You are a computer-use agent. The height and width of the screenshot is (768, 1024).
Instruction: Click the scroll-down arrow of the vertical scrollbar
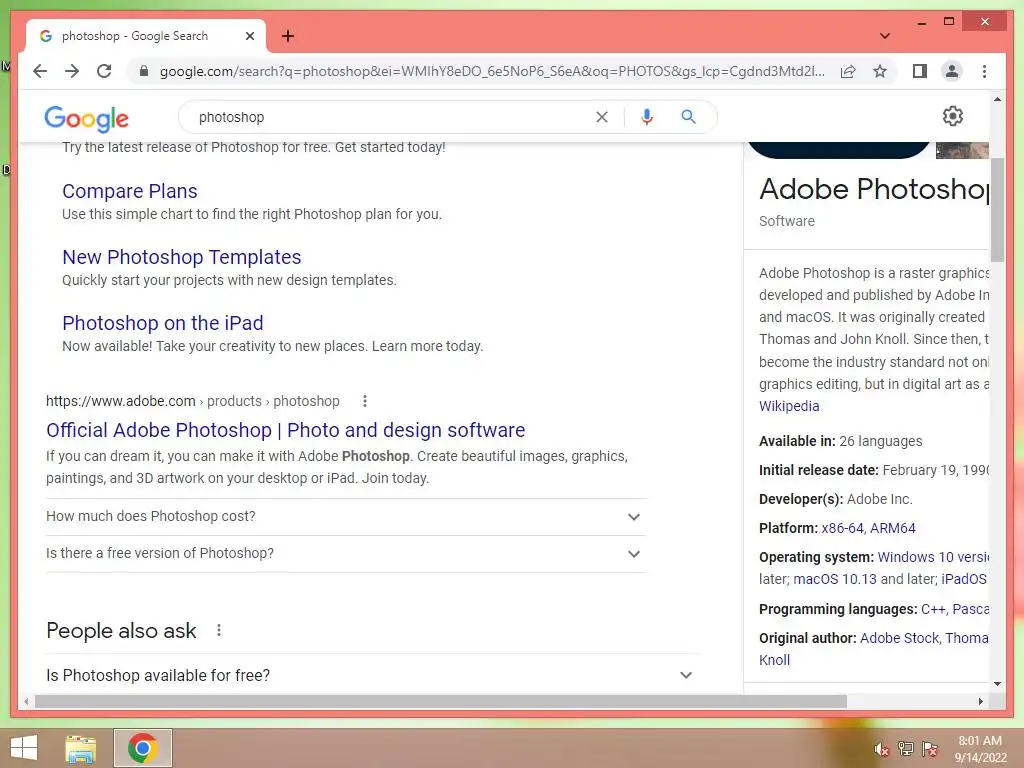coord(997,684)
